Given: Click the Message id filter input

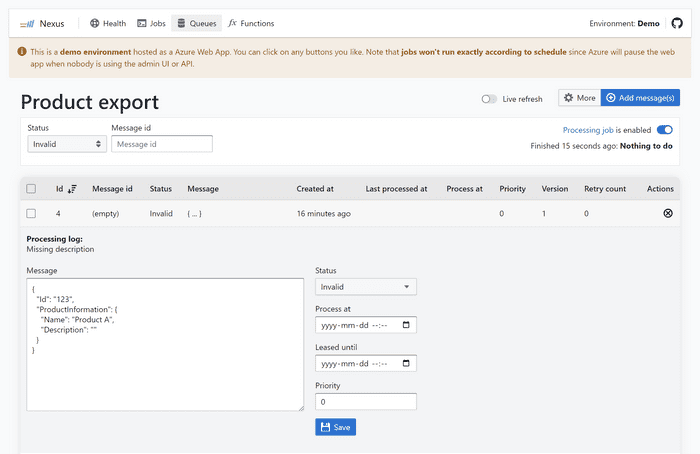Looking at the screenshot, I should pos(162,144).
